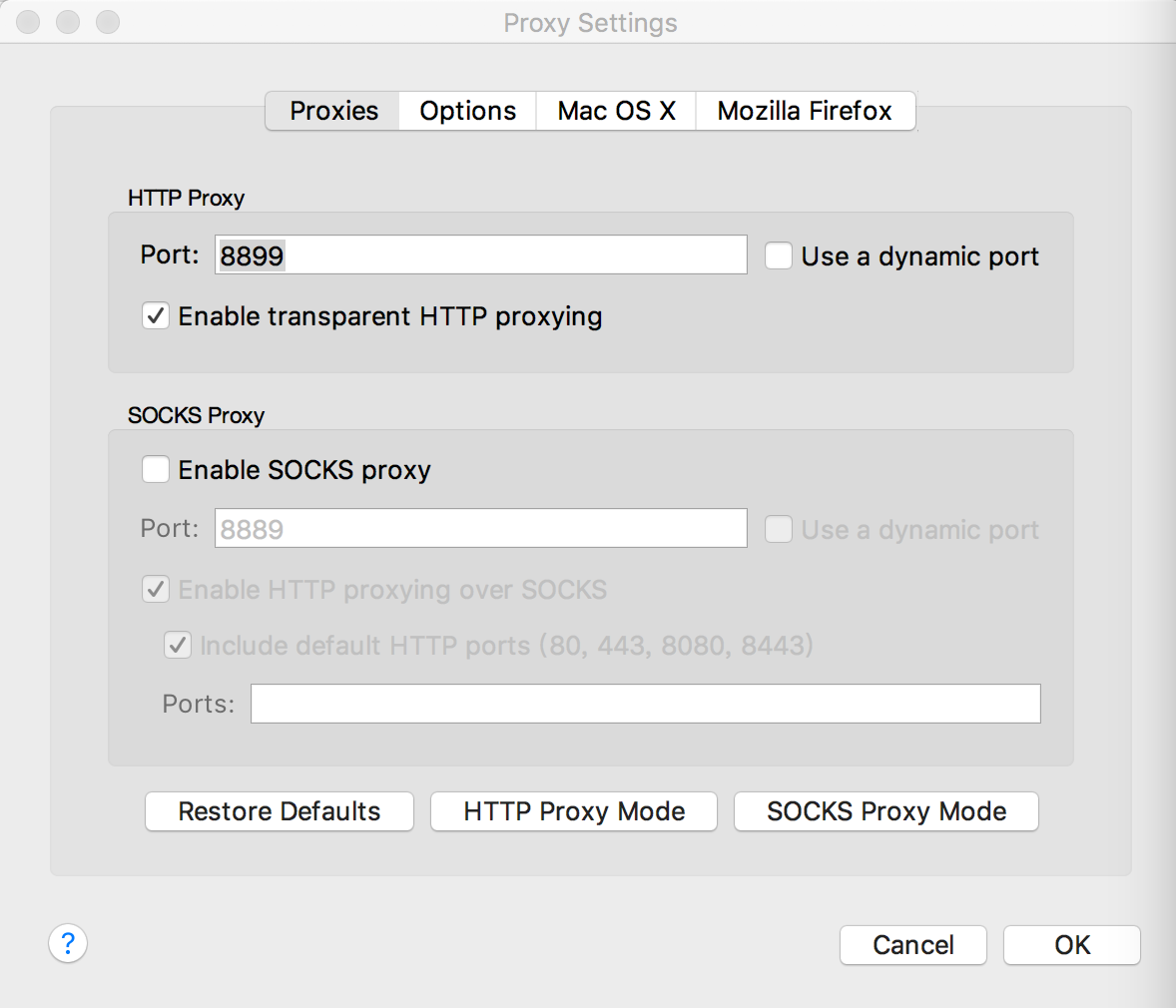Viewport: 1176px width, 1008px height.
Task: Open the Help question mark icon
Action: click(67, 943)
